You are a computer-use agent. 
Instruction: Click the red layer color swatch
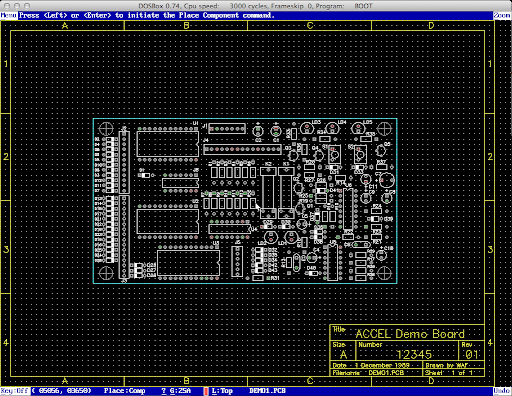(x=206, y=391)
